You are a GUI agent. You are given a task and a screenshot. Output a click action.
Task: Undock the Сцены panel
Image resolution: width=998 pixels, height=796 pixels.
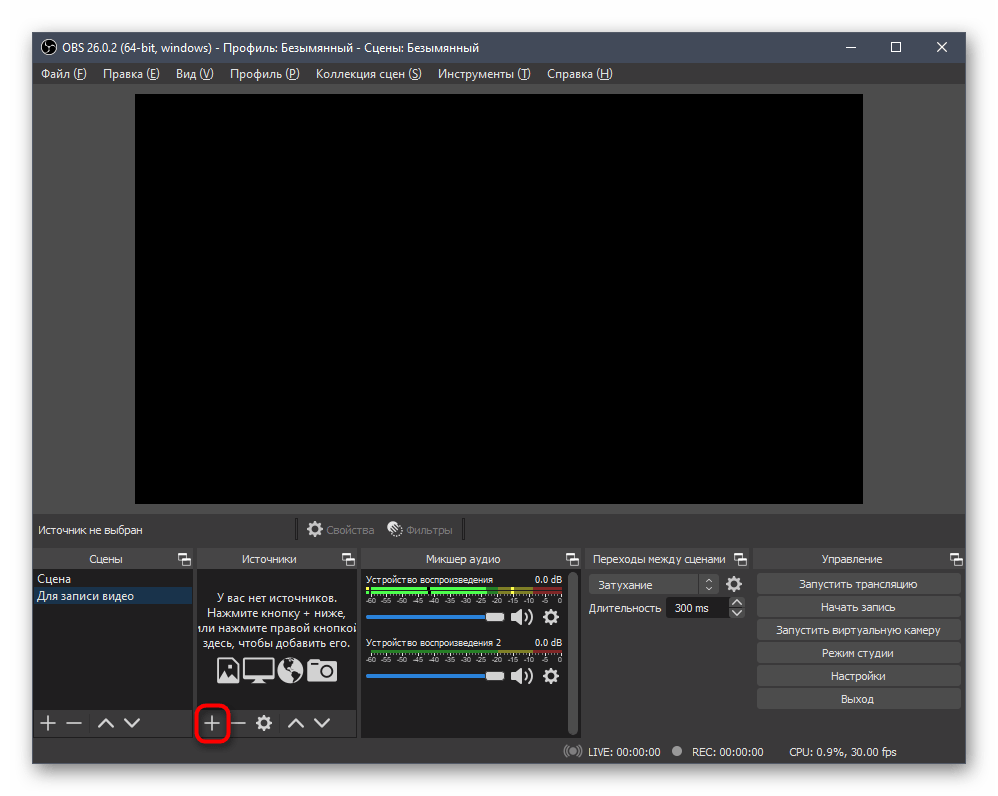click(x=184, y=559)
